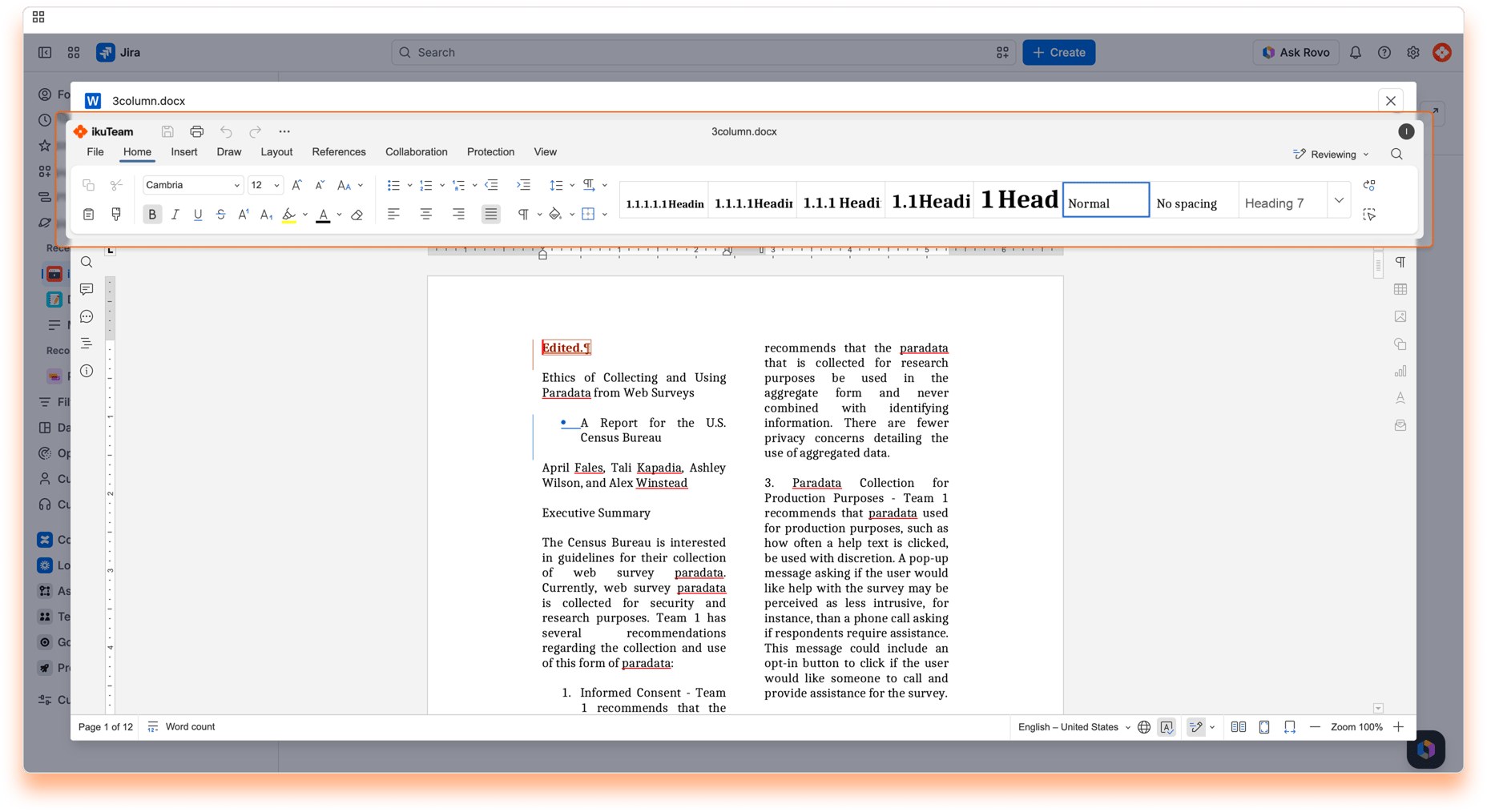
Task: Switch to the Collaboration tab
Action: click(x=416, y=152)
